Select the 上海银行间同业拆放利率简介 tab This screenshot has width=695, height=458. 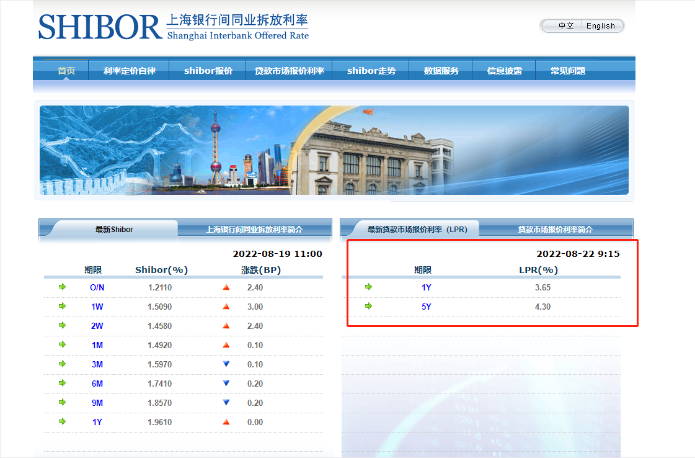[254, 229]
